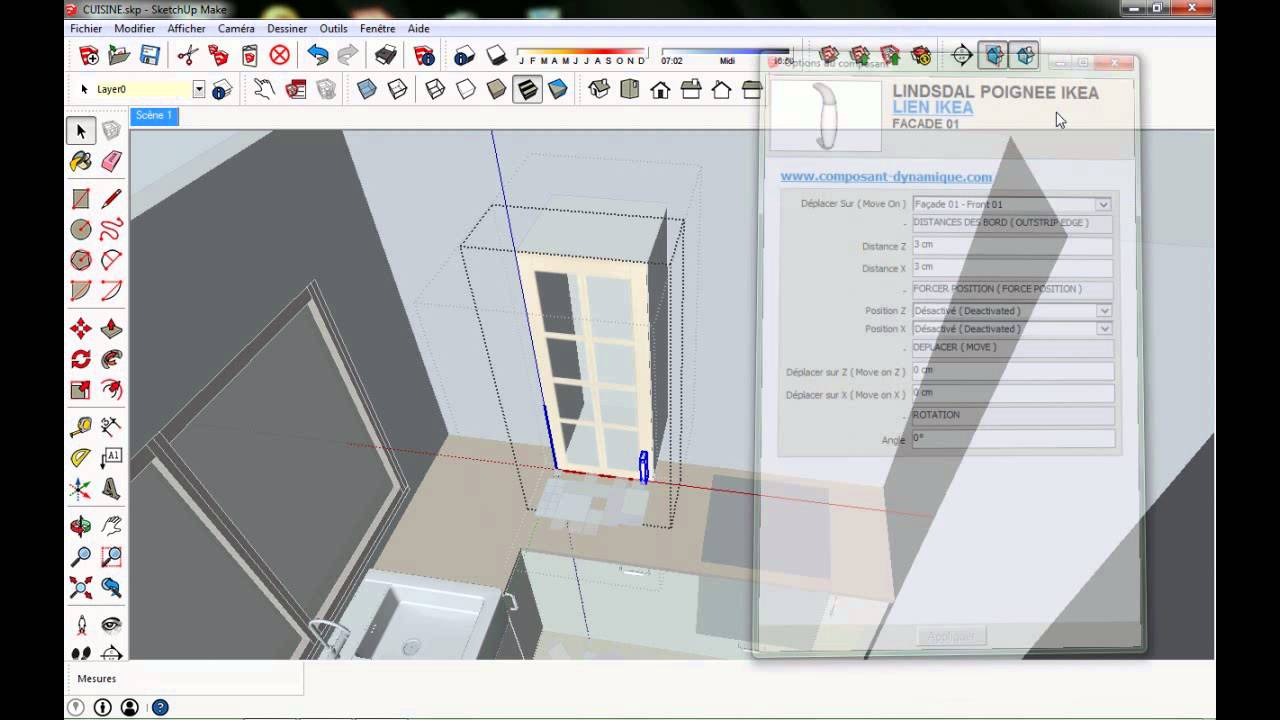Click the Distance Z input field
1280x720 pixels.
pos(1012,246)
